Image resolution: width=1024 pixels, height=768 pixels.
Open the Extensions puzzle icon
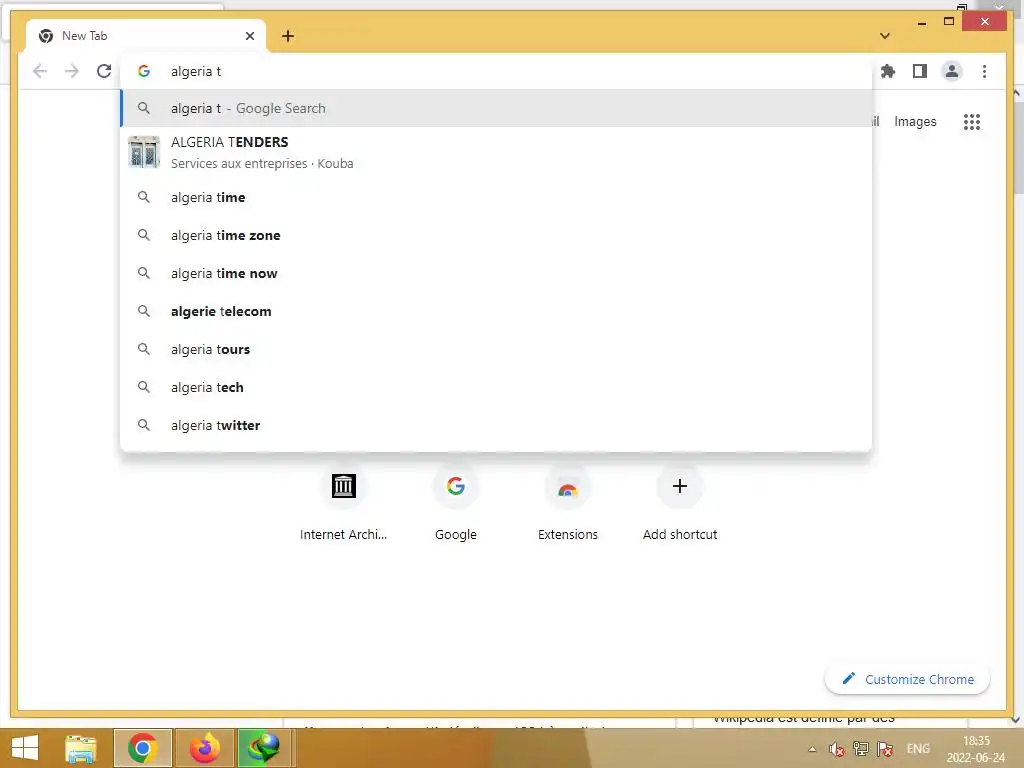pyautogui.click(x=888, y=71)
